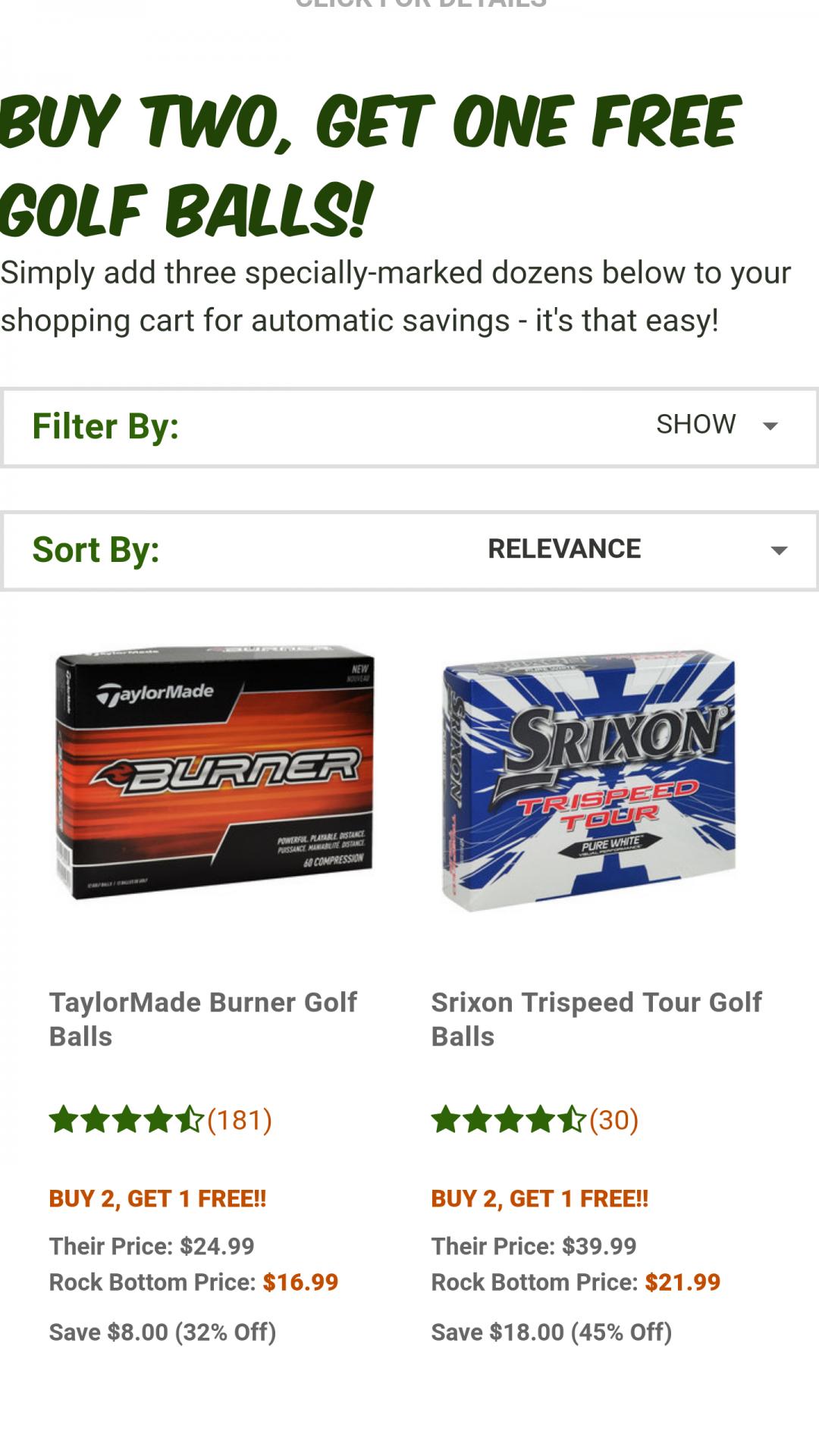Click the $21.99 Rock Bottom Price
Viewport: 819px width, 1456px height.
(x=682, y=1282)
